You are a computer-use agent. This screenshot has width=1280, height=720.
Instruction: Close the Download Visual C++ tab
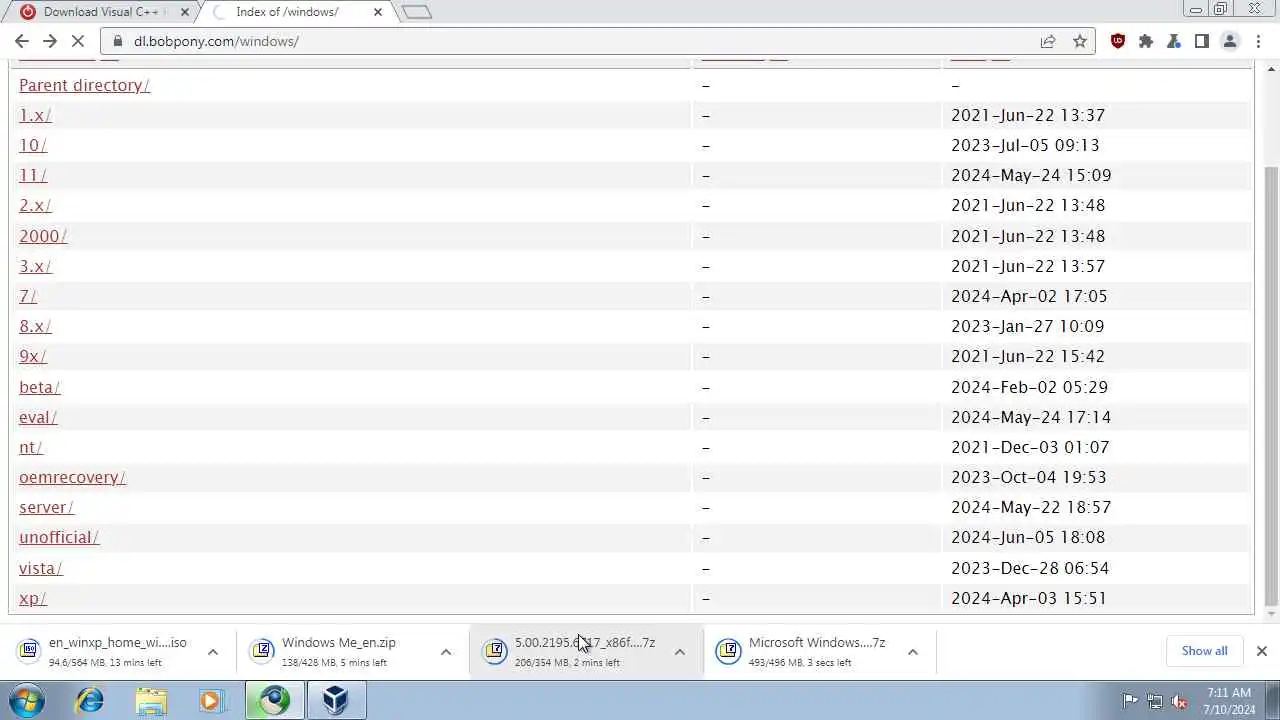pos(184,12)
